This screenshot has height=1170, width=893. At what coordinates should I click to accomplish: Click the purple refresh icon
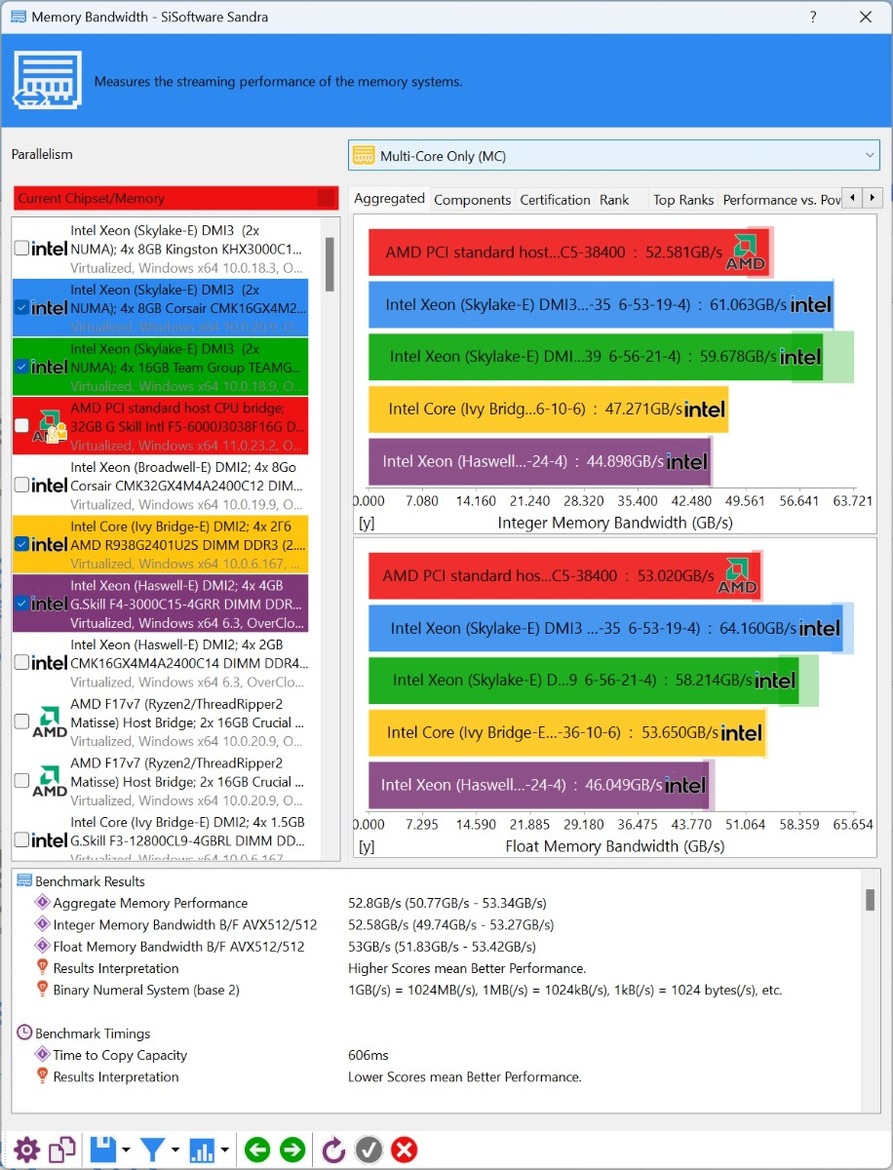coord(333,1150)
